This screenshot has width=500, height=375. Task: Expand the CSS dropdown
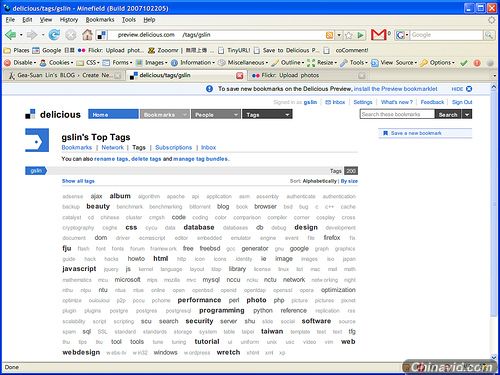point(88,63)
